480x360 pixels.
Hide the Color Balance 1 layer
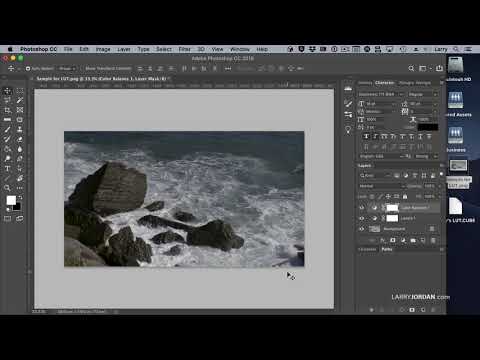point(362,208)
